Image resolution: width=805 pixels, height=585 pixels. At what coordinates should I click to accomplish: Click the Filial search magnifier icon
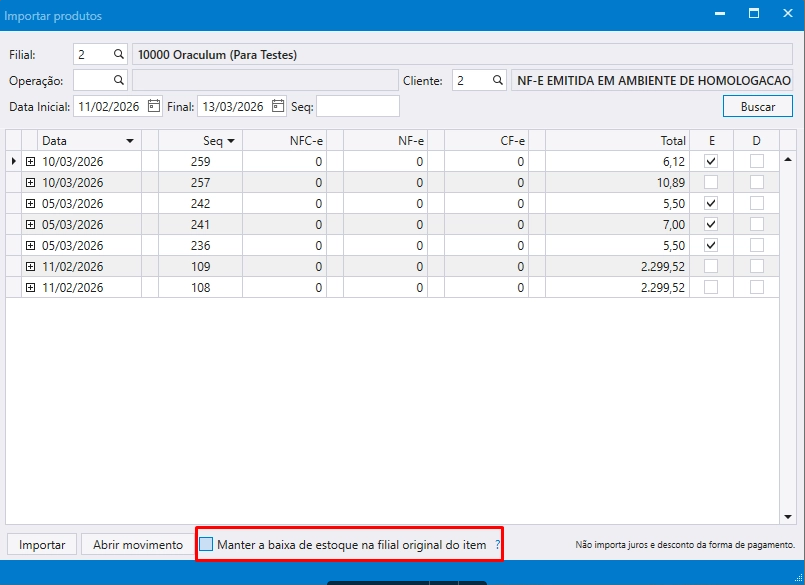coord(118,54)
